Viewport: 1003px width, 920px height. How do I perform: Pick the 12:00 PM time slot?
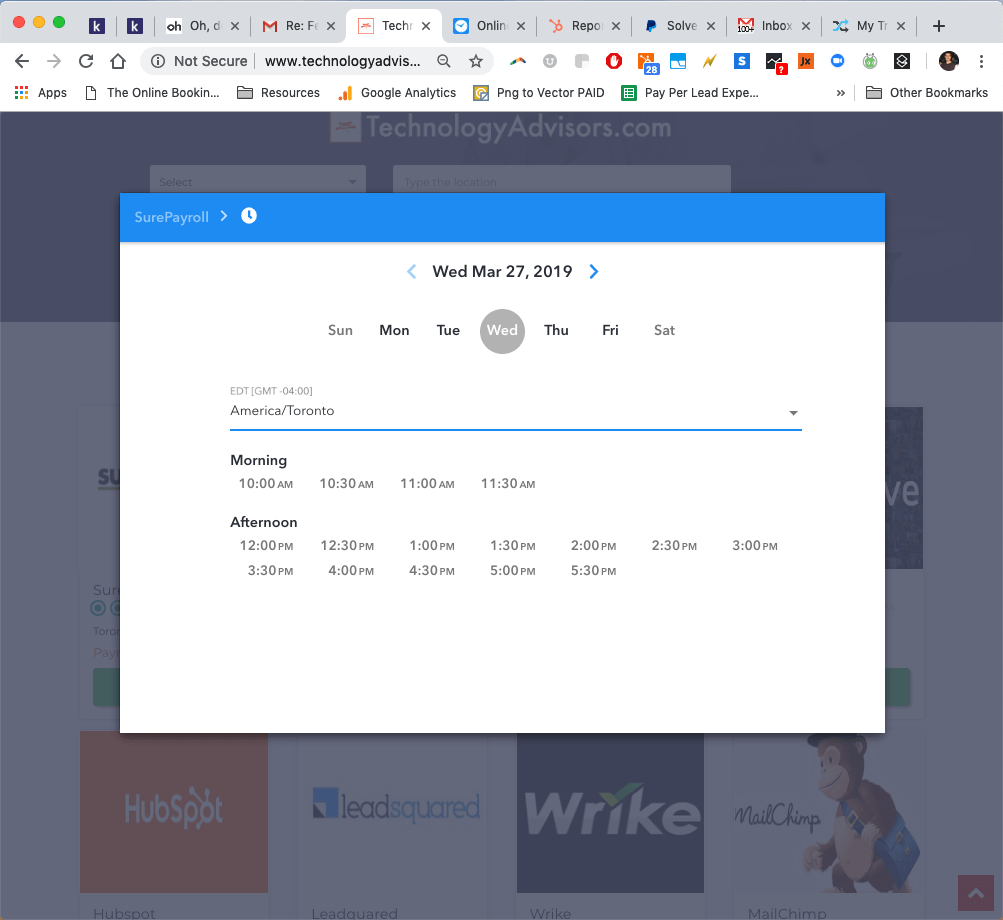(266, 546)
